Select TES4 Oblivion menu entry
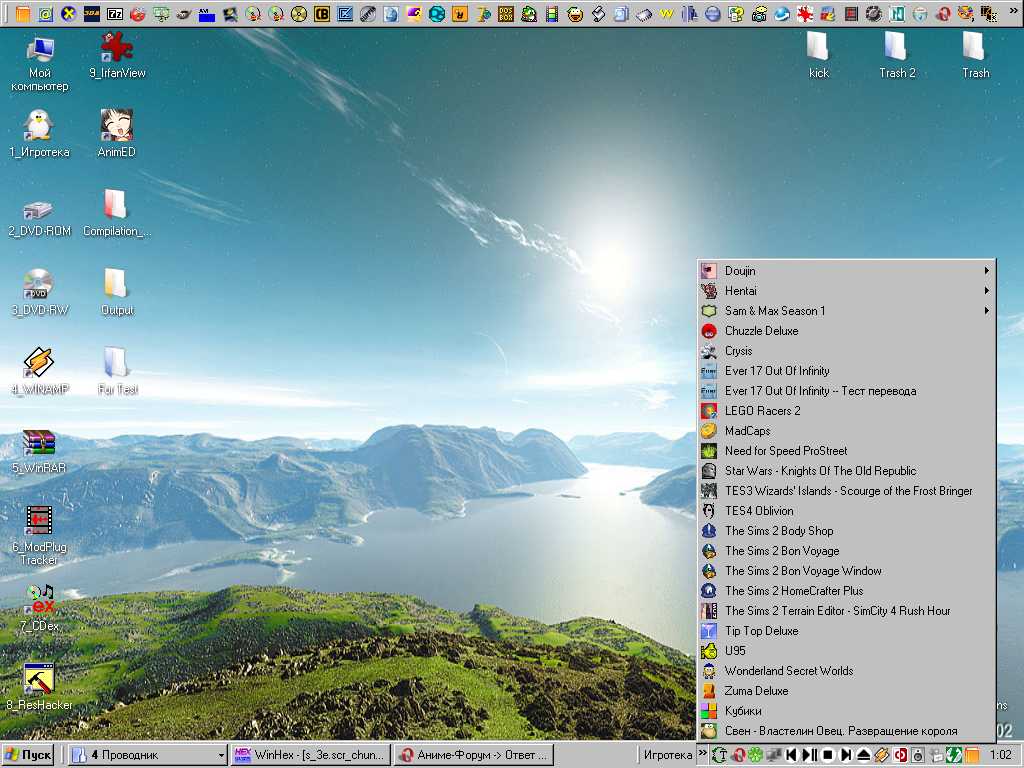This screenshot has height=768, width=1024. (846, 511)
